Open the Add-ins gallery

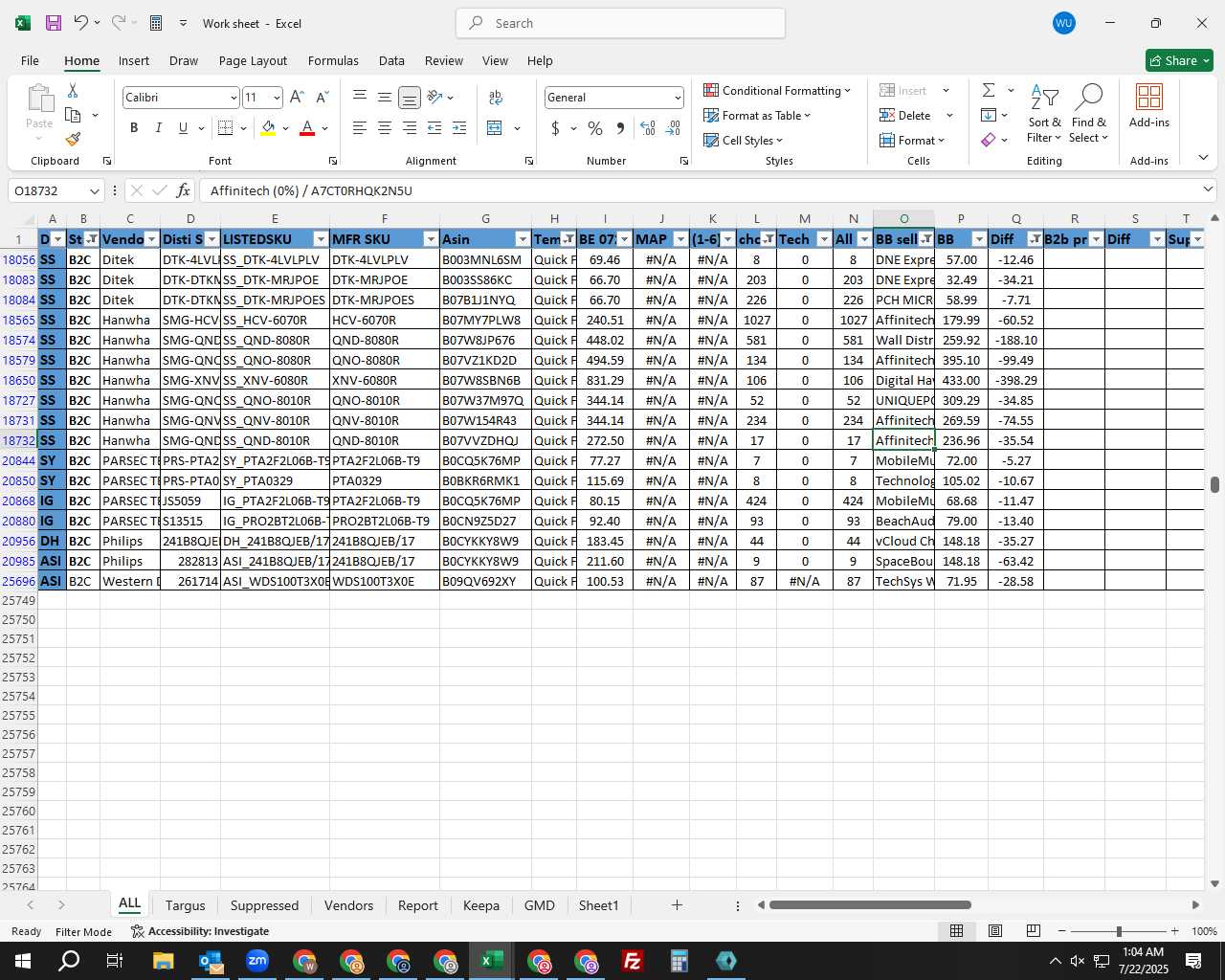(x=1148, y=106)
